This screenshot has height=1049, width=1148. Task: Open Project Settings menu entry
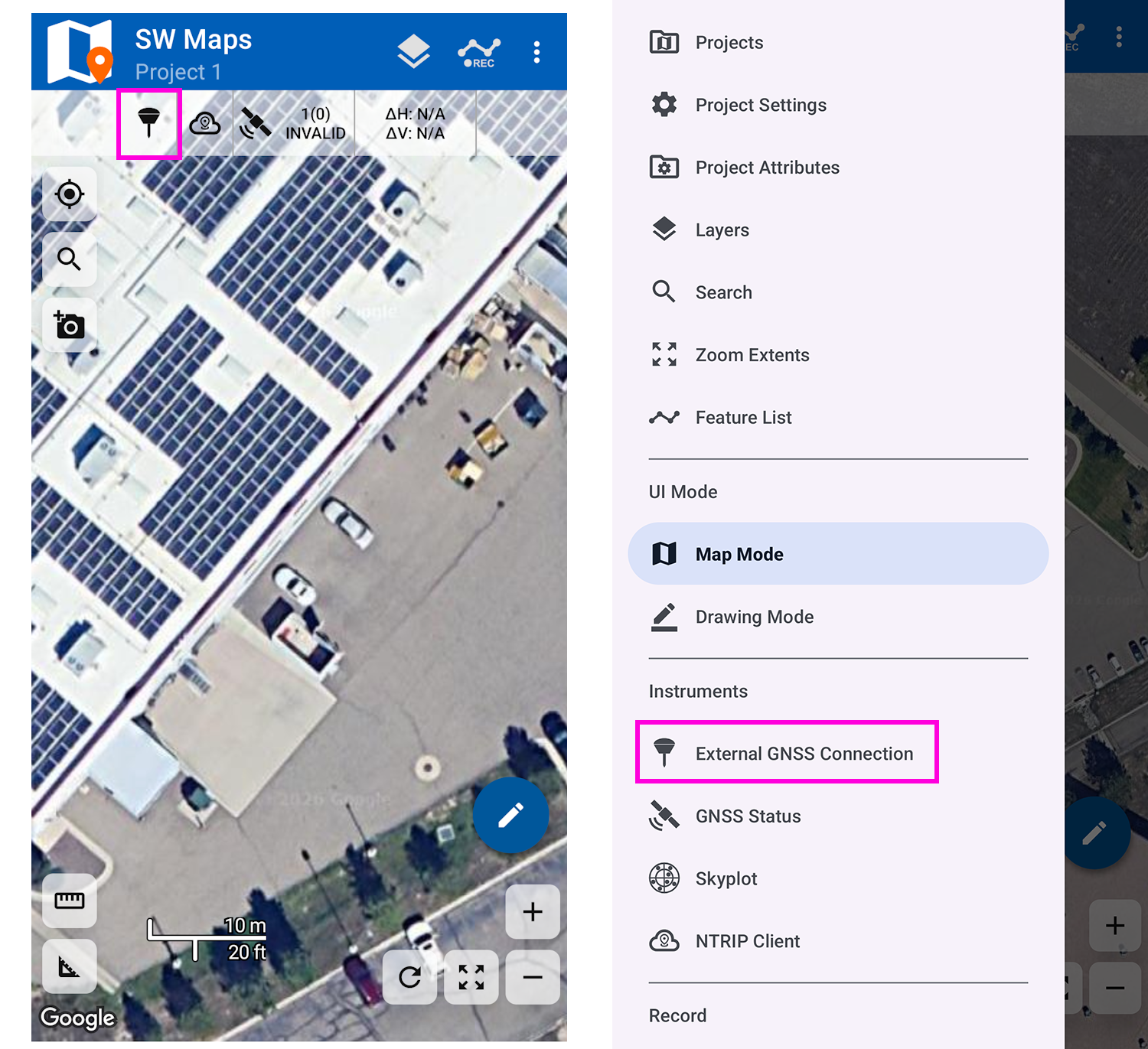coord(838,105)
